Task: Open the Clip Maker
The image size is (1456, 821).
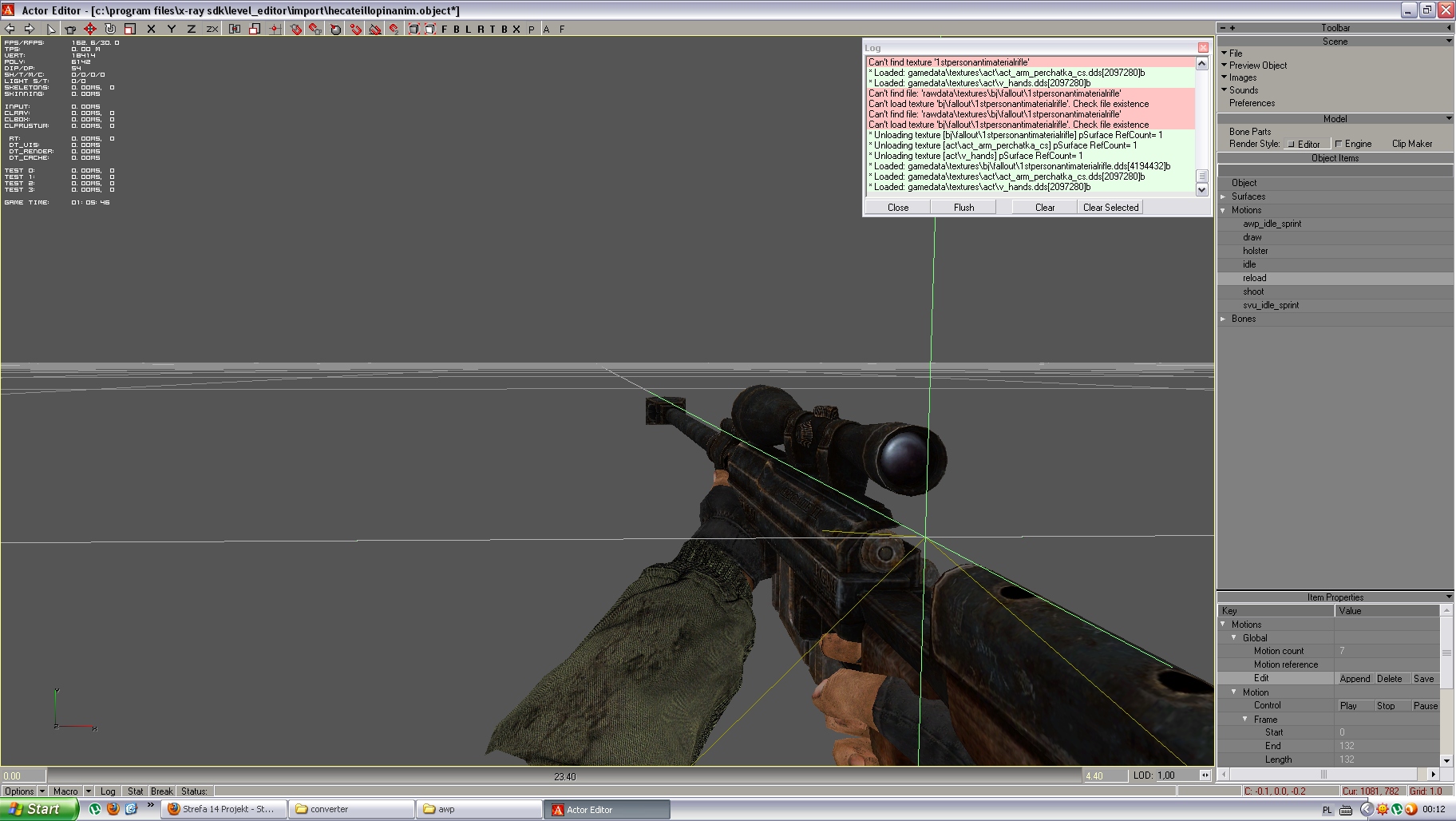Action: coord(1412,144)
